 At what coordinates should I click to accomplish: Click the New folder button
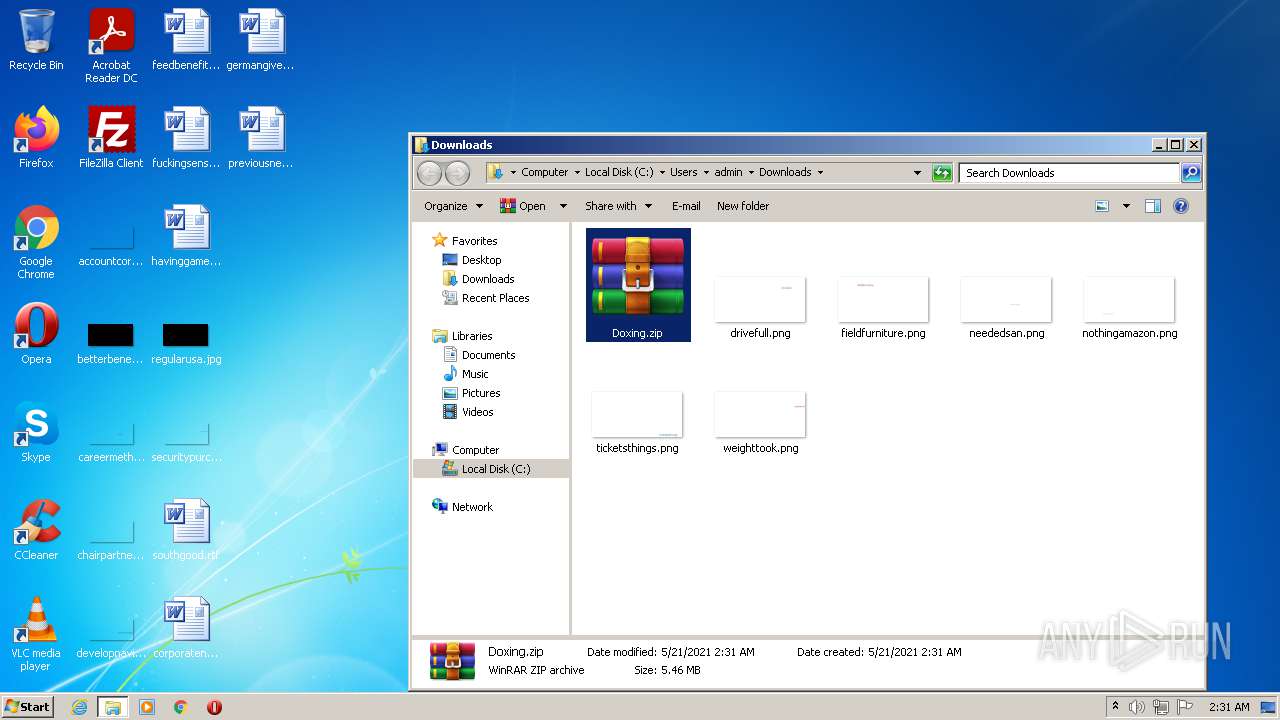click(743, 206)
